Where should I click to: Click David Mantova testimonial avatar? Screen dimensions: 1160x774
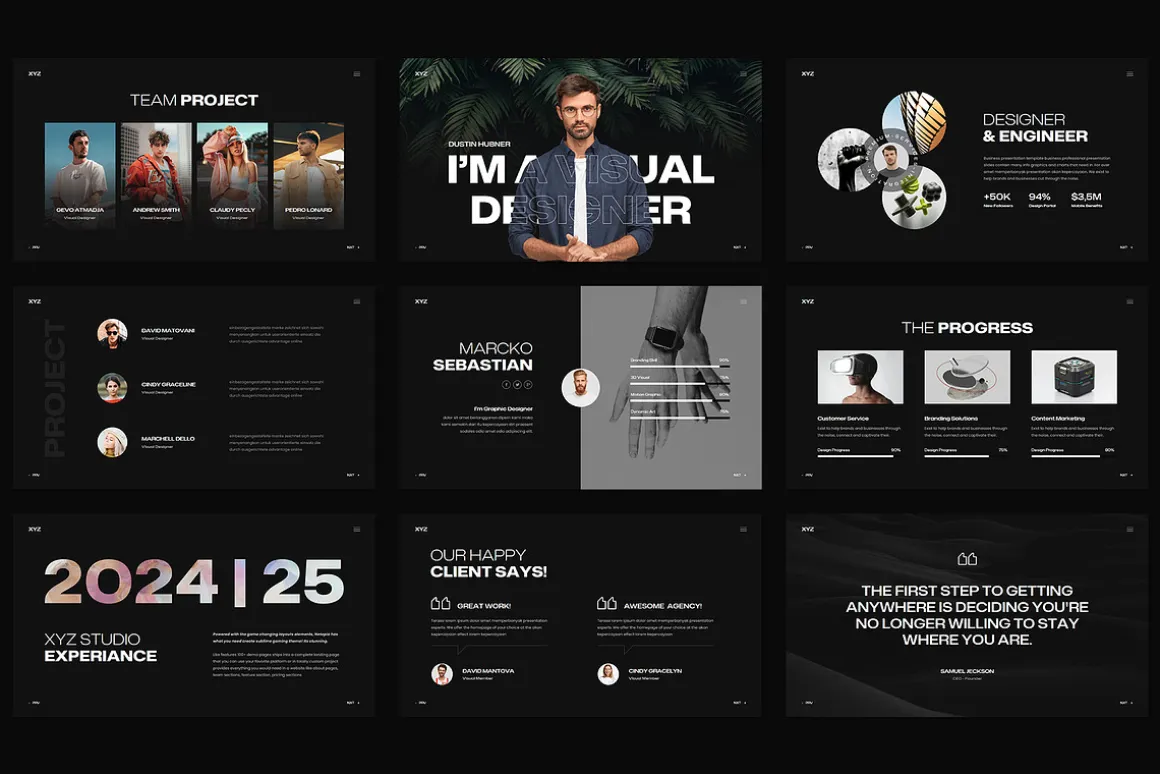coord(442,673)
